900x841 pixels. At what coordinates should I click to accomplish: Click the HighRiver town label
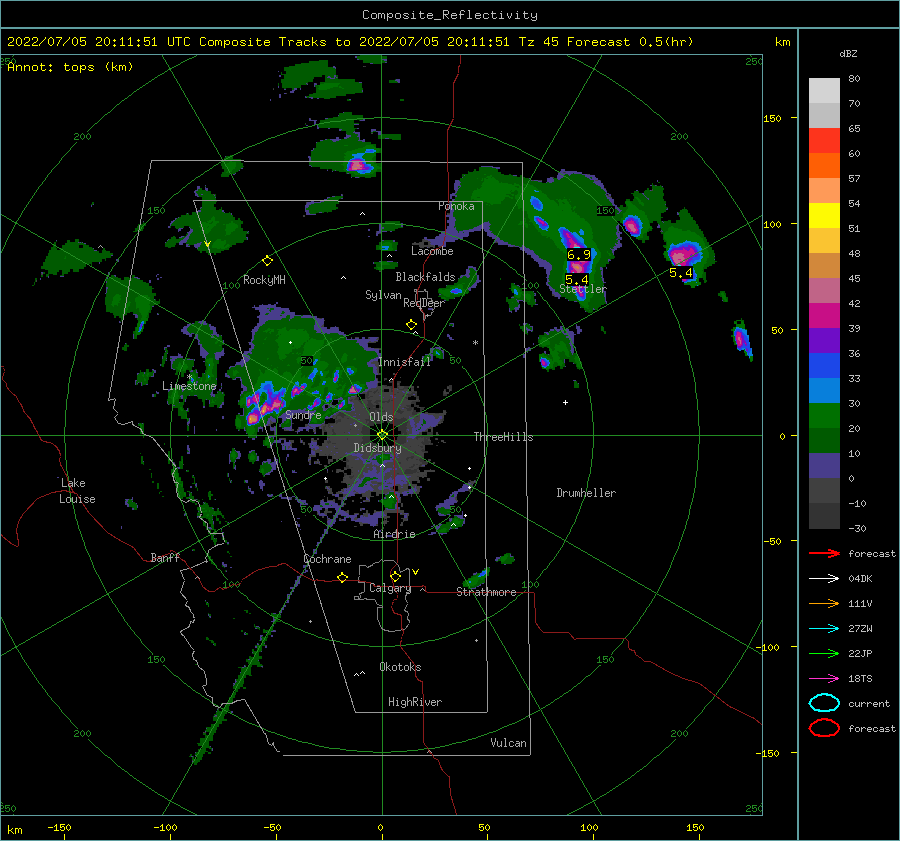pos(415,702)
